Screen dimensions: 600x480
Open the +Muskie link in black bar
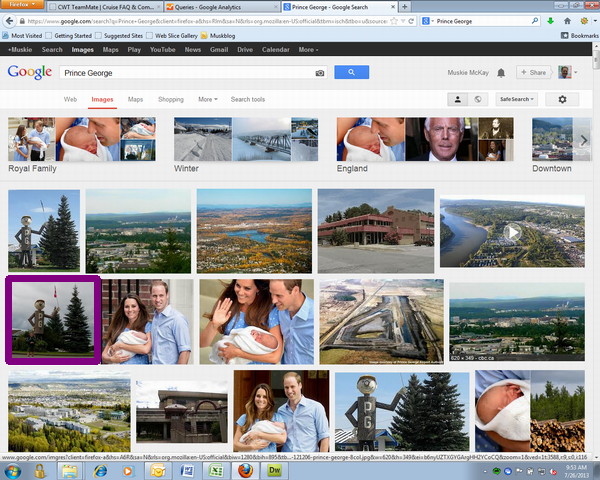pos(20,49)
